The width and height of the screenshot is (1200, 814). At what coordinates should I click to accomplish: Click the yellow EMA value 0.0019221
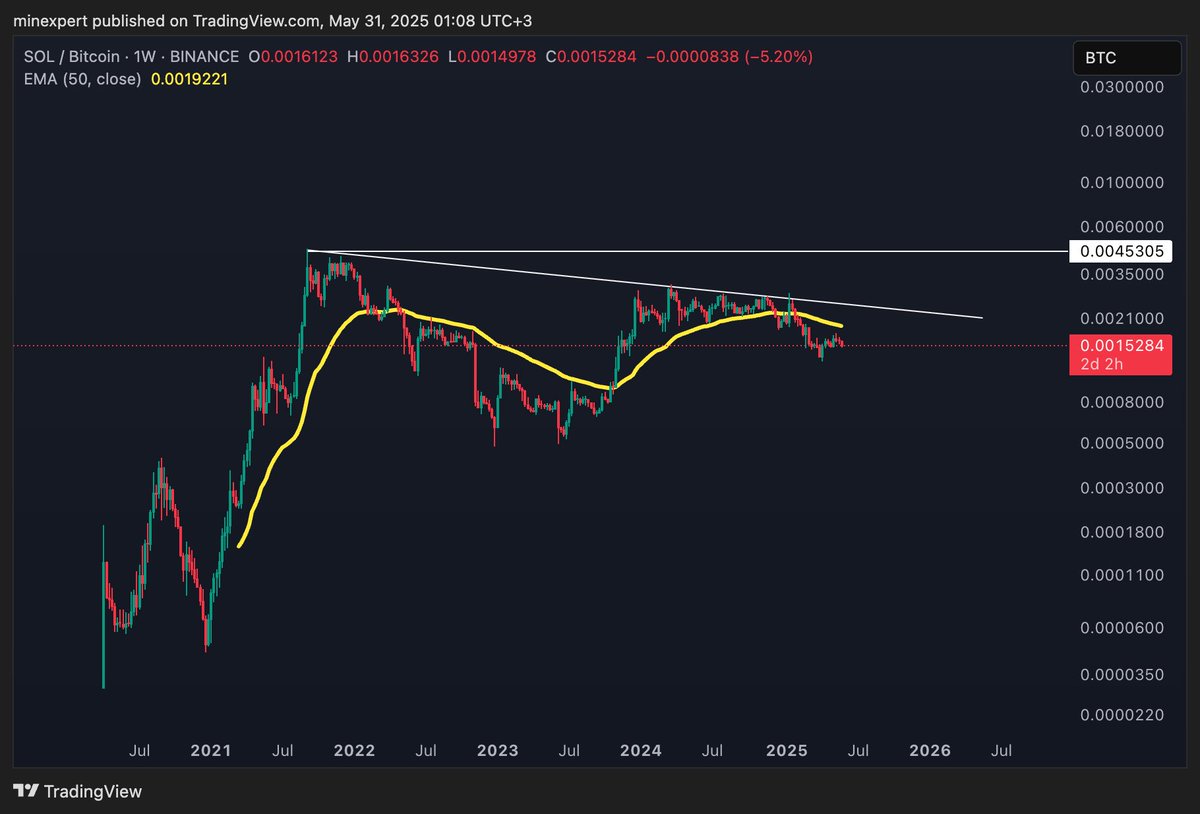[190, 78]
